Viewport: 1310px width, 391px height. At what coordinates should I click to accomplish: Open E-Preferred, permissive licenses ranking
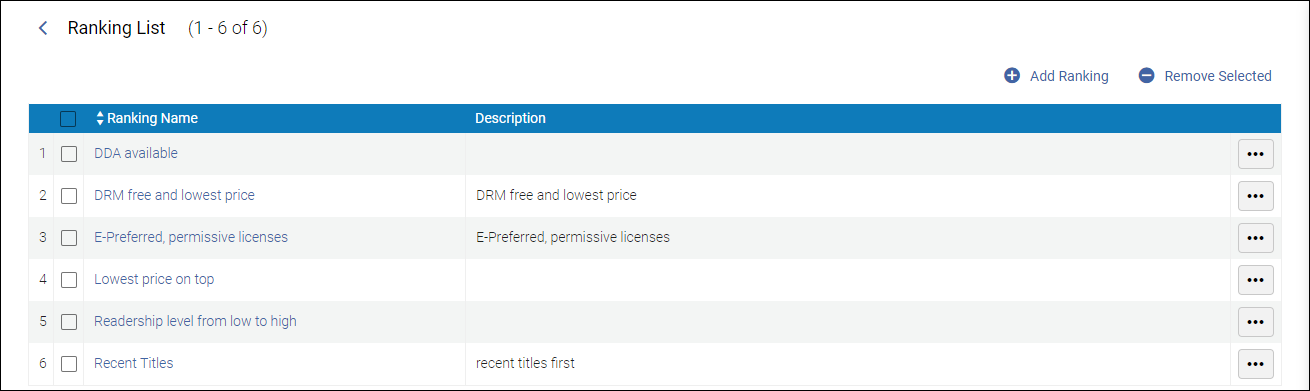191,237
